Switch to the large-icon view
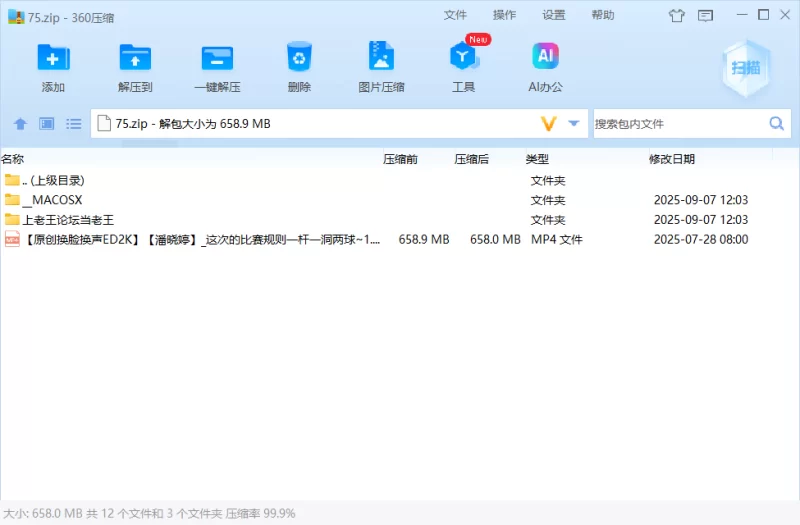The image size is (800, 525). point(47,123)
